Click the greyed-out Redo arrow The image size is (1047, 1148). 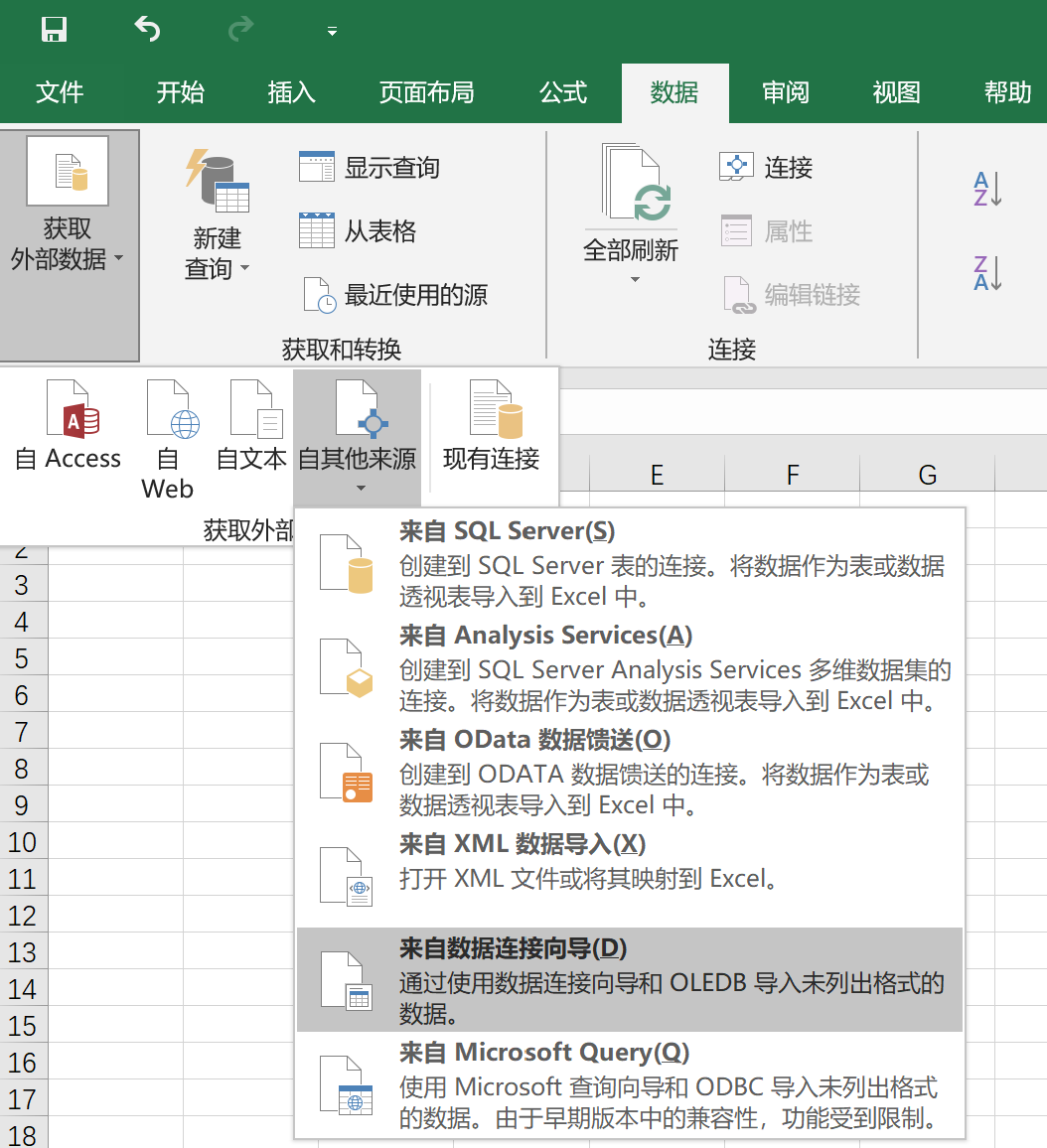pyautogui.click(x=240, y=29)
